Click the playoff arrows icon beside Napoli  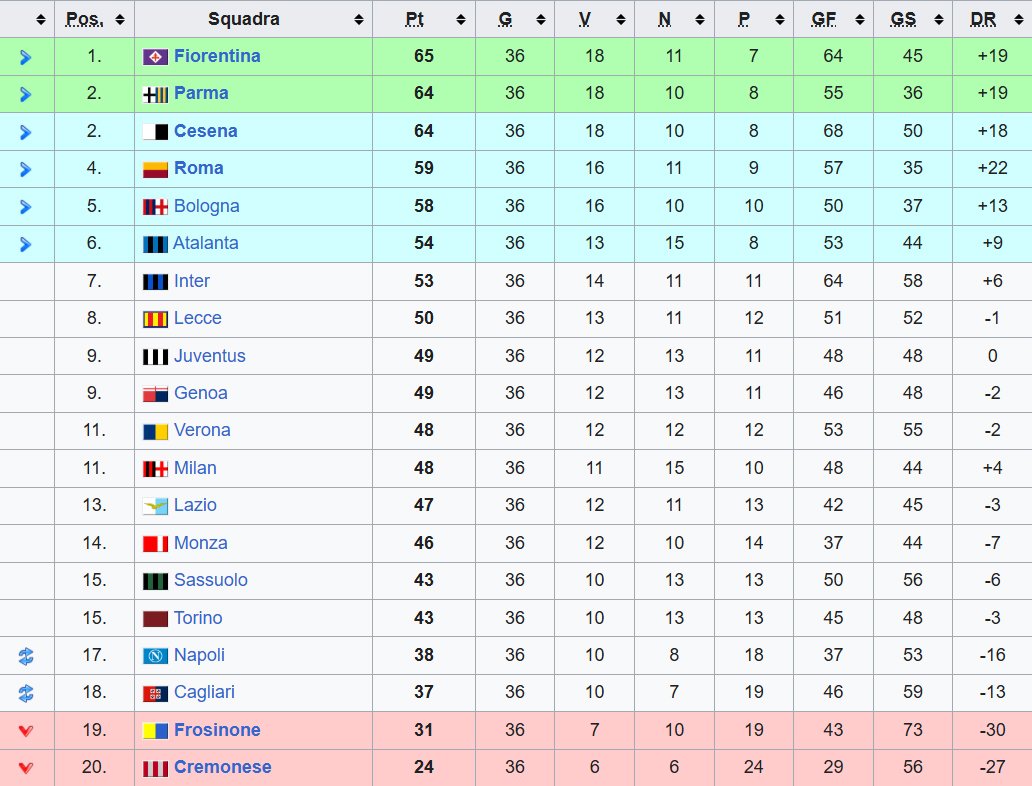(x=26, y=656)
